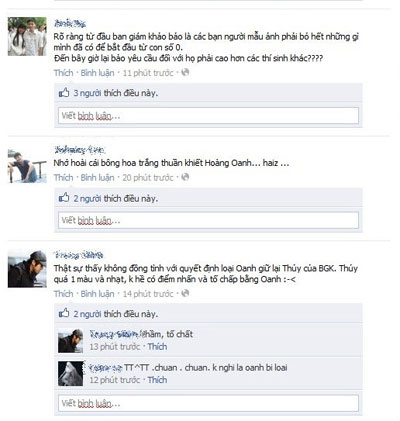Focus the bottom Viết bình luận field
The image size is (400, 421).
click(208, 403)
